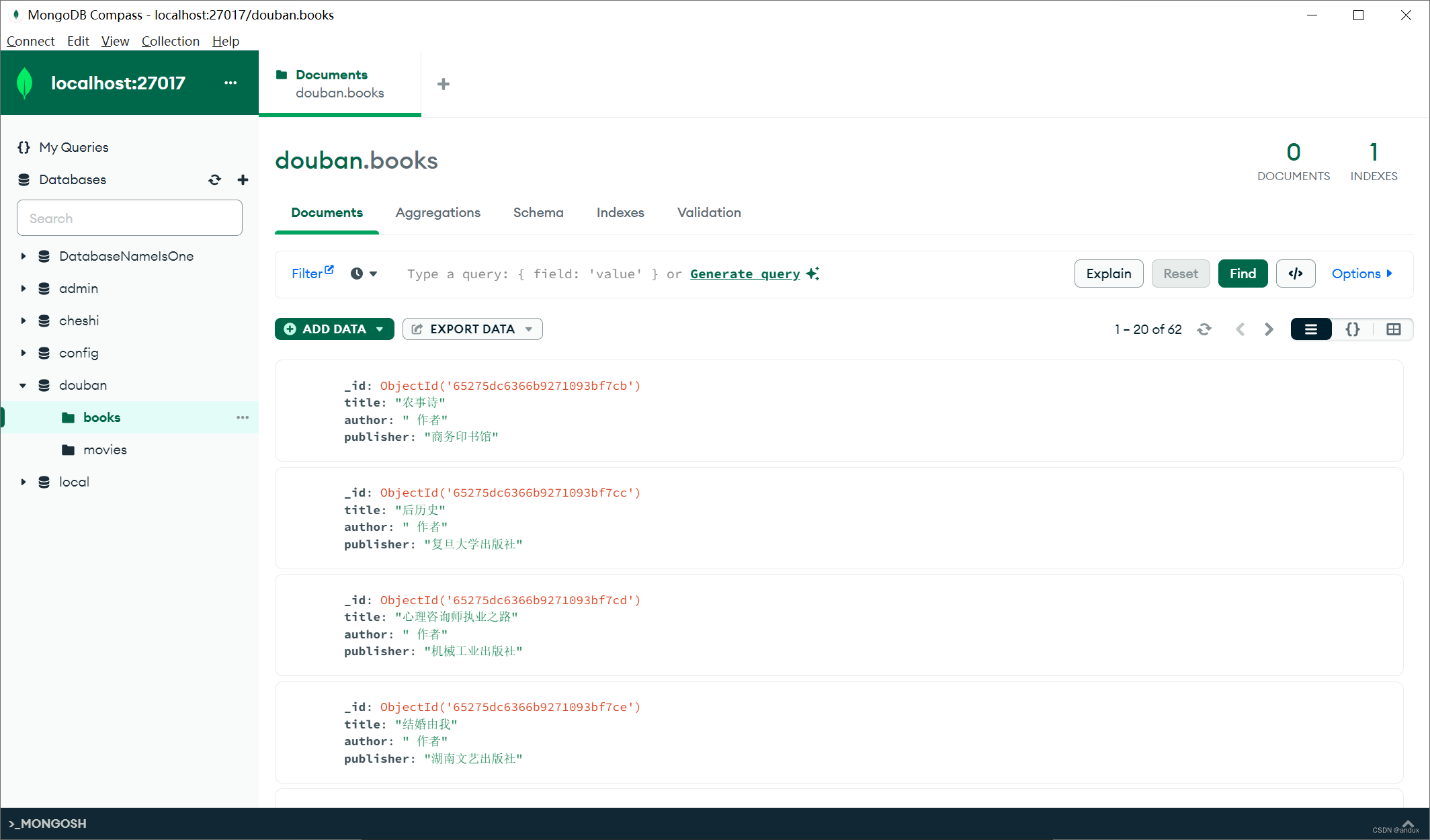Refresh the databases list

pos(214,179)
